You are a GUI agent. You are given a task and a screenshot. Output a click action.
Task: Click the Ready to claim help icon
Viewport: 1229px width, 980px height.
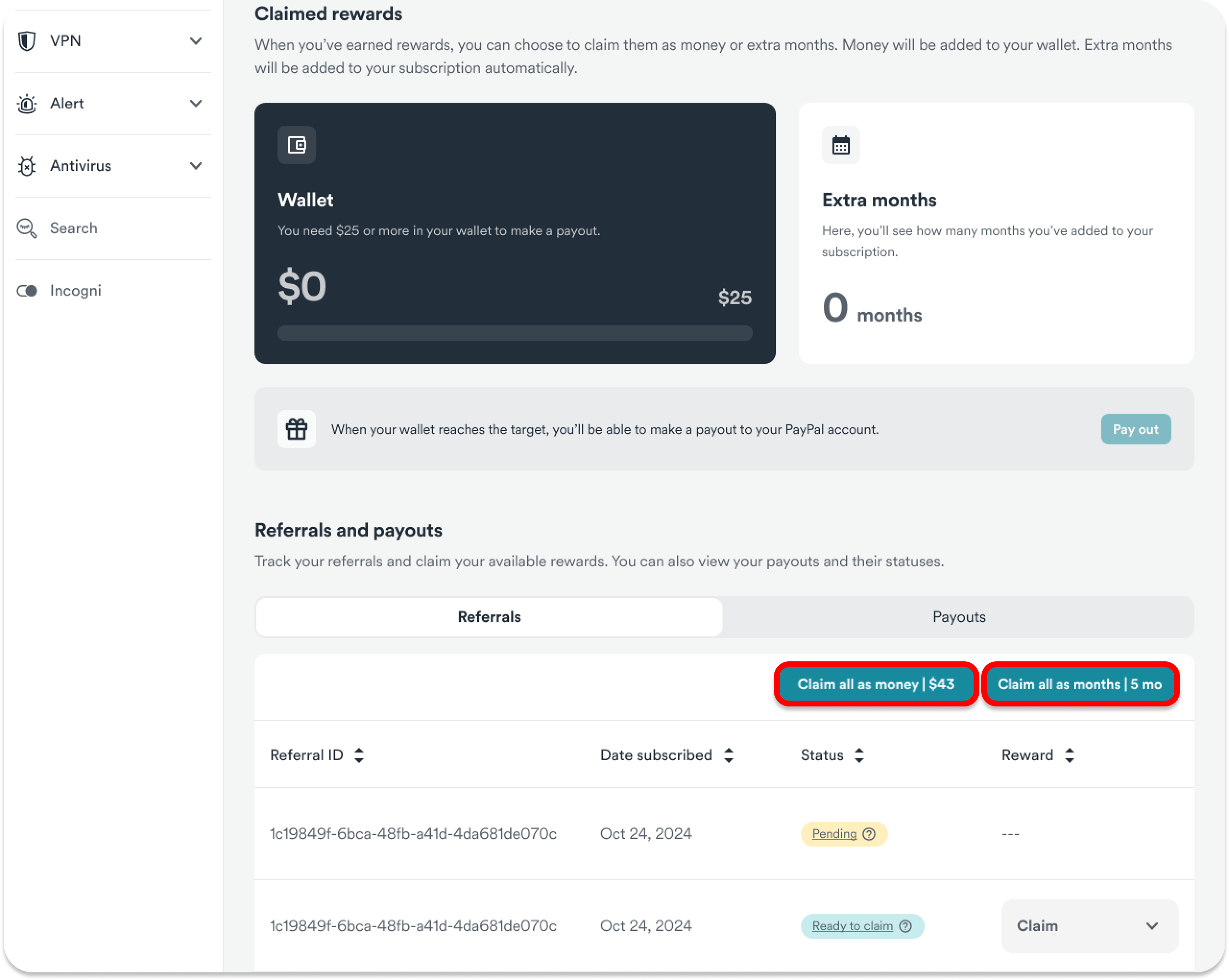[905, 926]
